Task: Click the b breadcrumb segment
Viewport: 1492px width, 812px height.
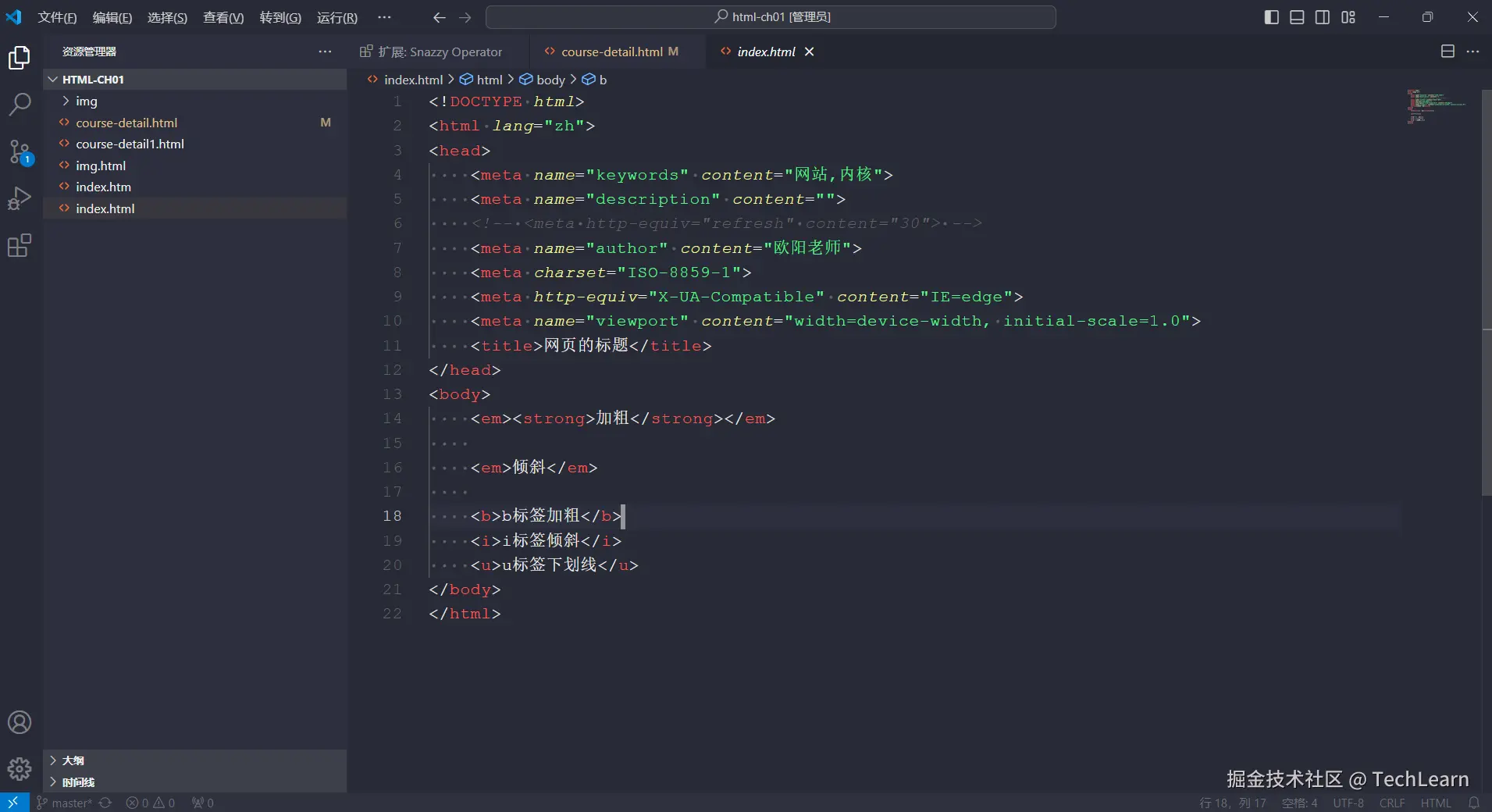Action: [594, 80]
